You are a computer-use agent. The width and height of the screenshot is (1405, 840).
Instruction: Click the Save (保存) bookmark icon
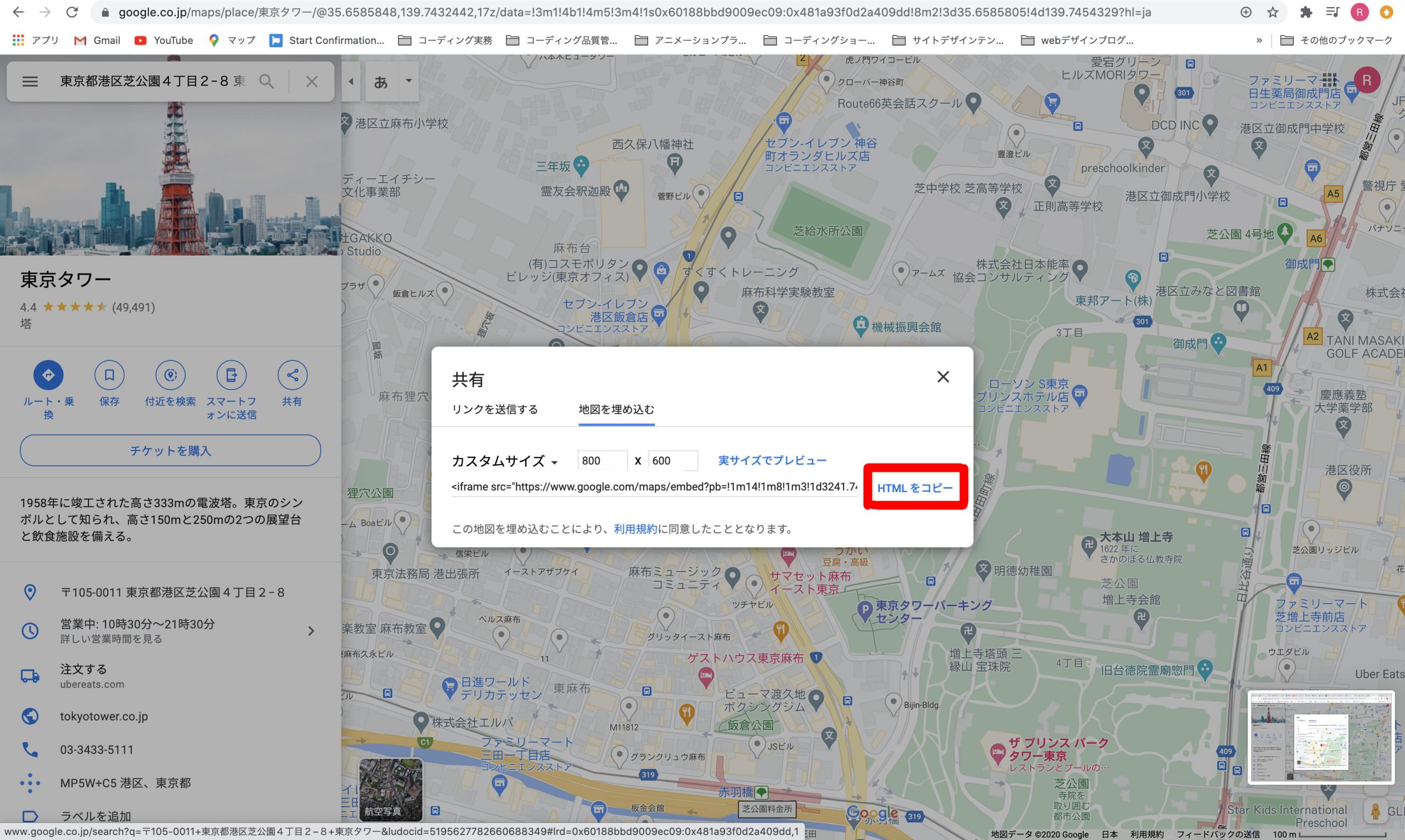[109, 375]
